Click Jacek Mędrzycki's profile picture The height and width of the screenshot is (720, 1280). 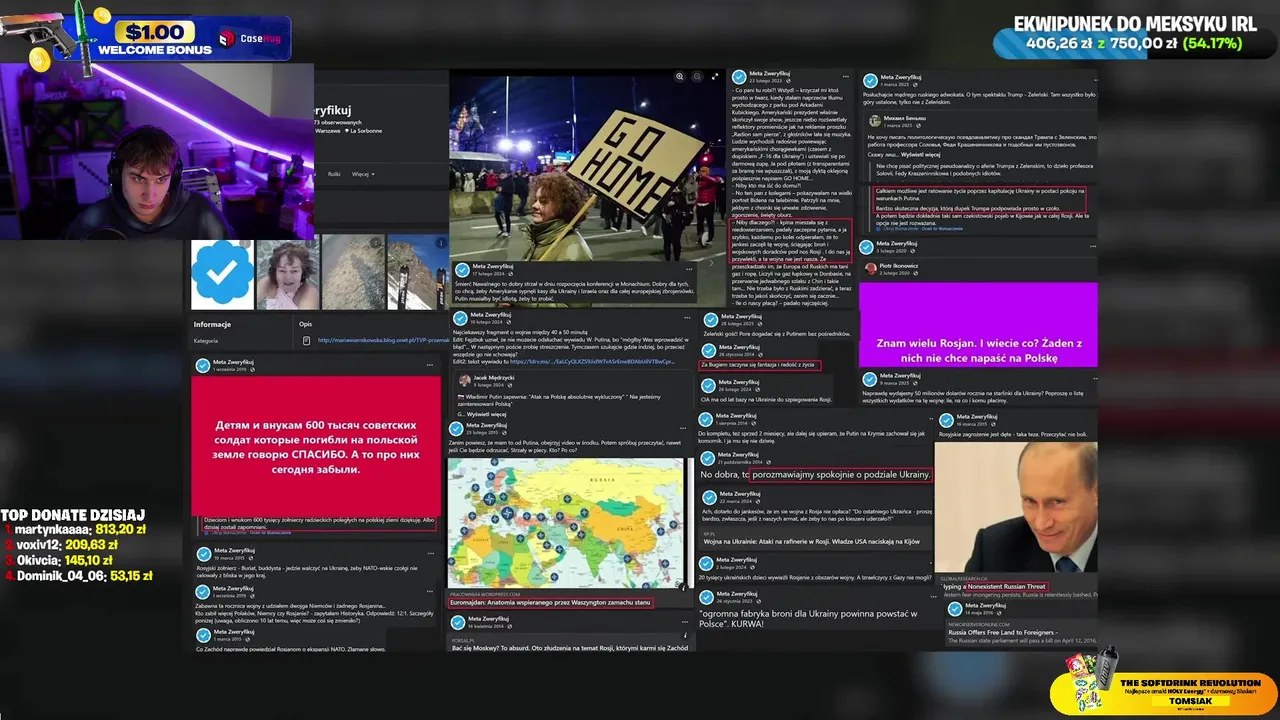[x=465, y=380]
